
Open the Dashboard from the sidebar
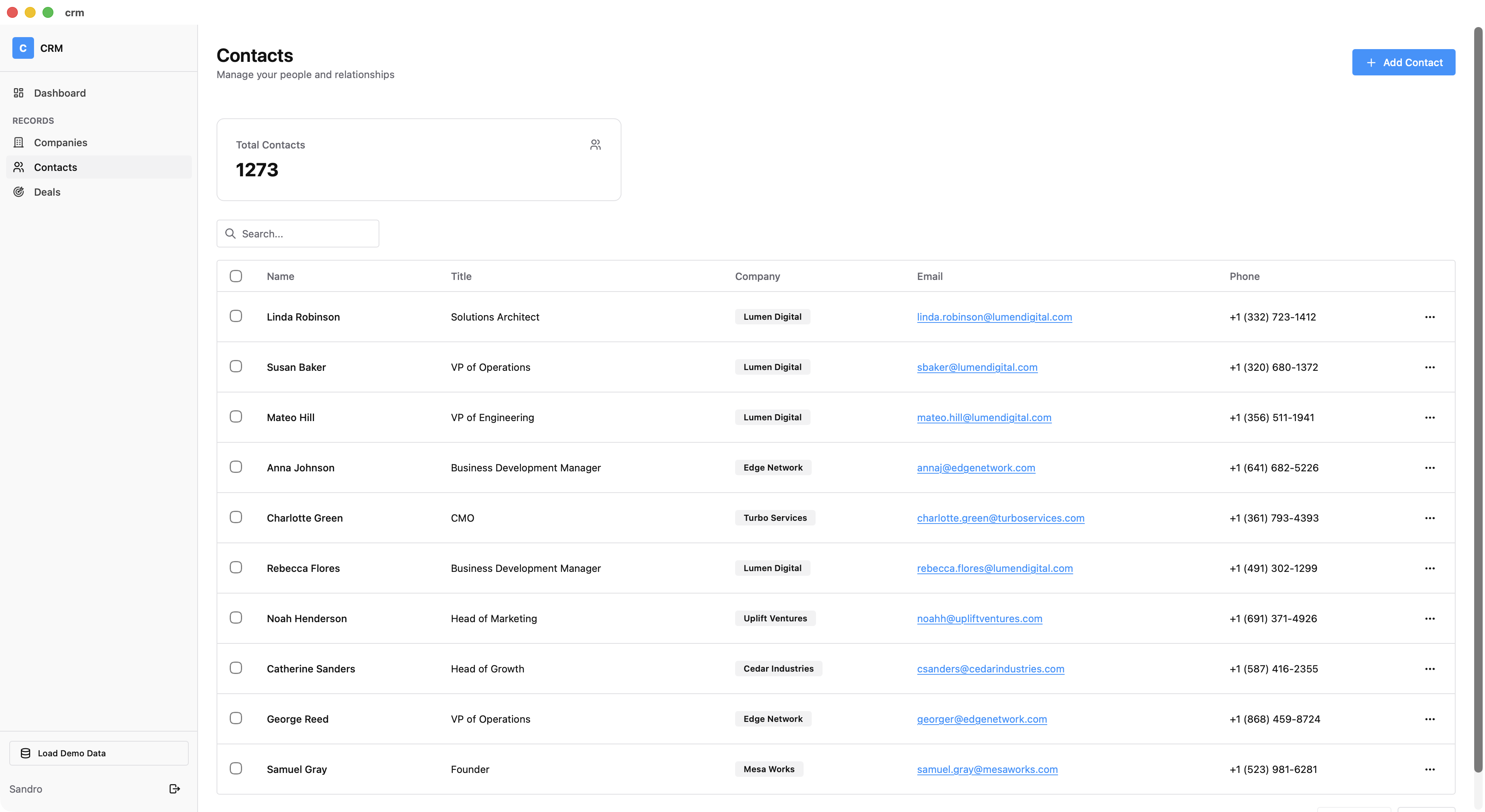coord(19,93)
